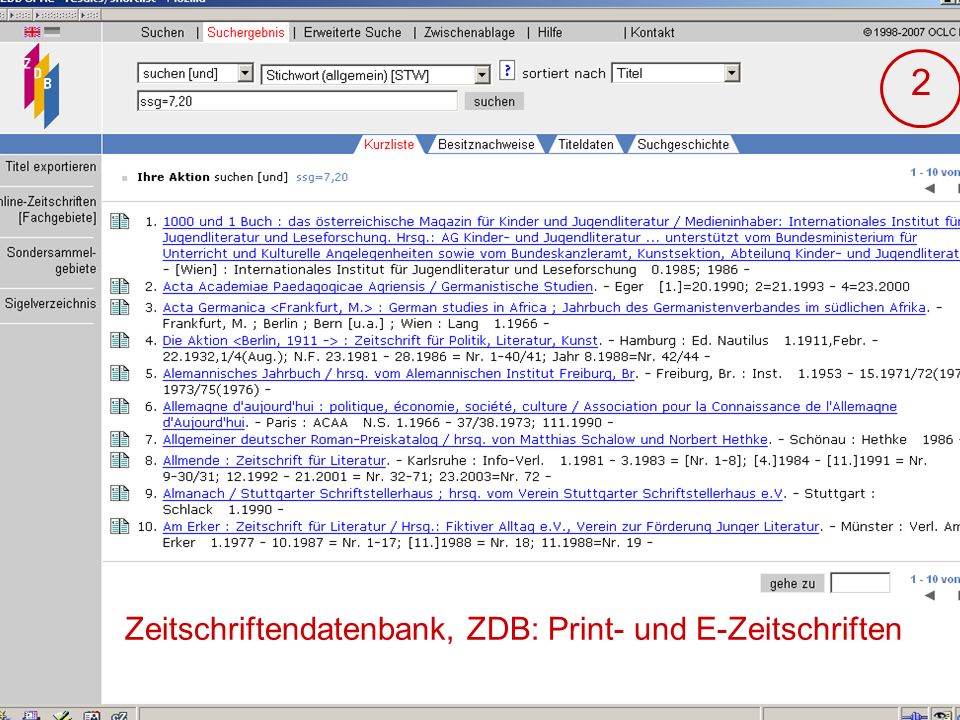Open record icon for Acta Academiae Paedagogicae Agriensis
Screen dimensions: 960x720
pyautogui.click(x=119, y=286)
